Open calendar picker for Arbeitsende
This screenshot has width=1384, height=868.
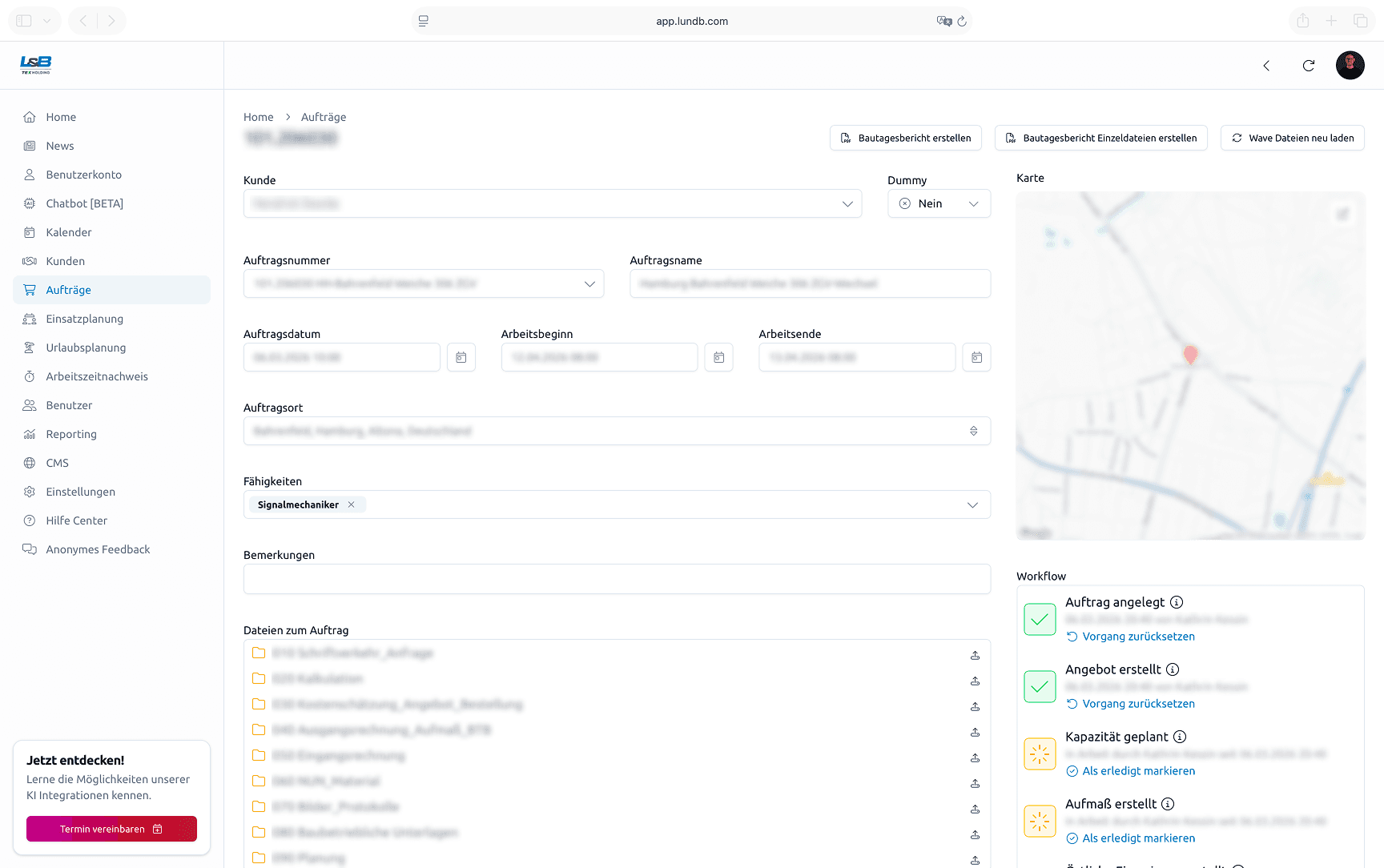976,357
